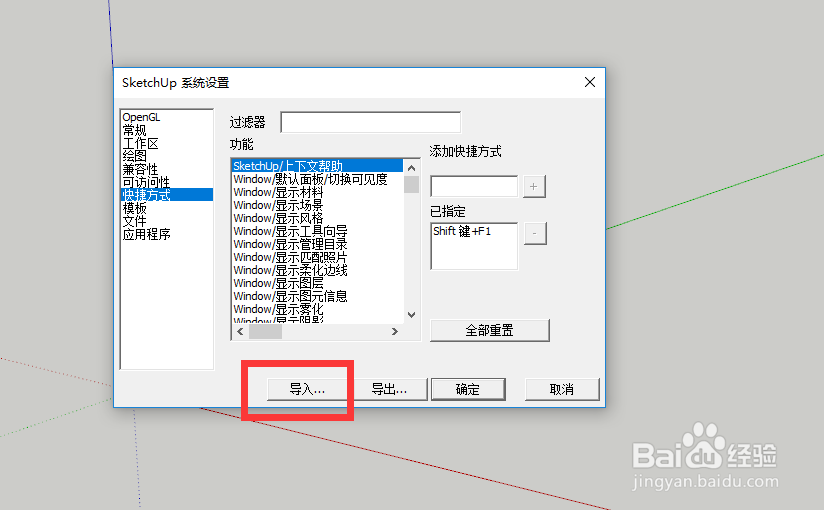
Task: Select 应用程序 in the category list
Action: click(x=167, y=234)
